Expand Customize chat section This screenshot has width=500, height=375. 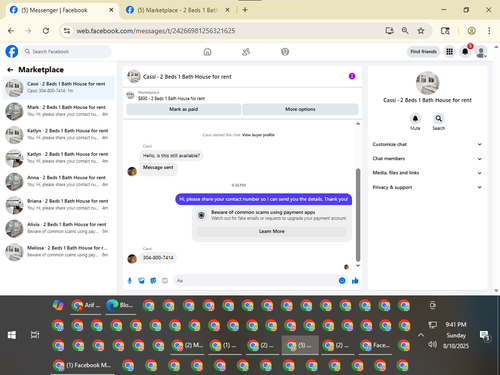pyautogui.click(x=427, y=144)
